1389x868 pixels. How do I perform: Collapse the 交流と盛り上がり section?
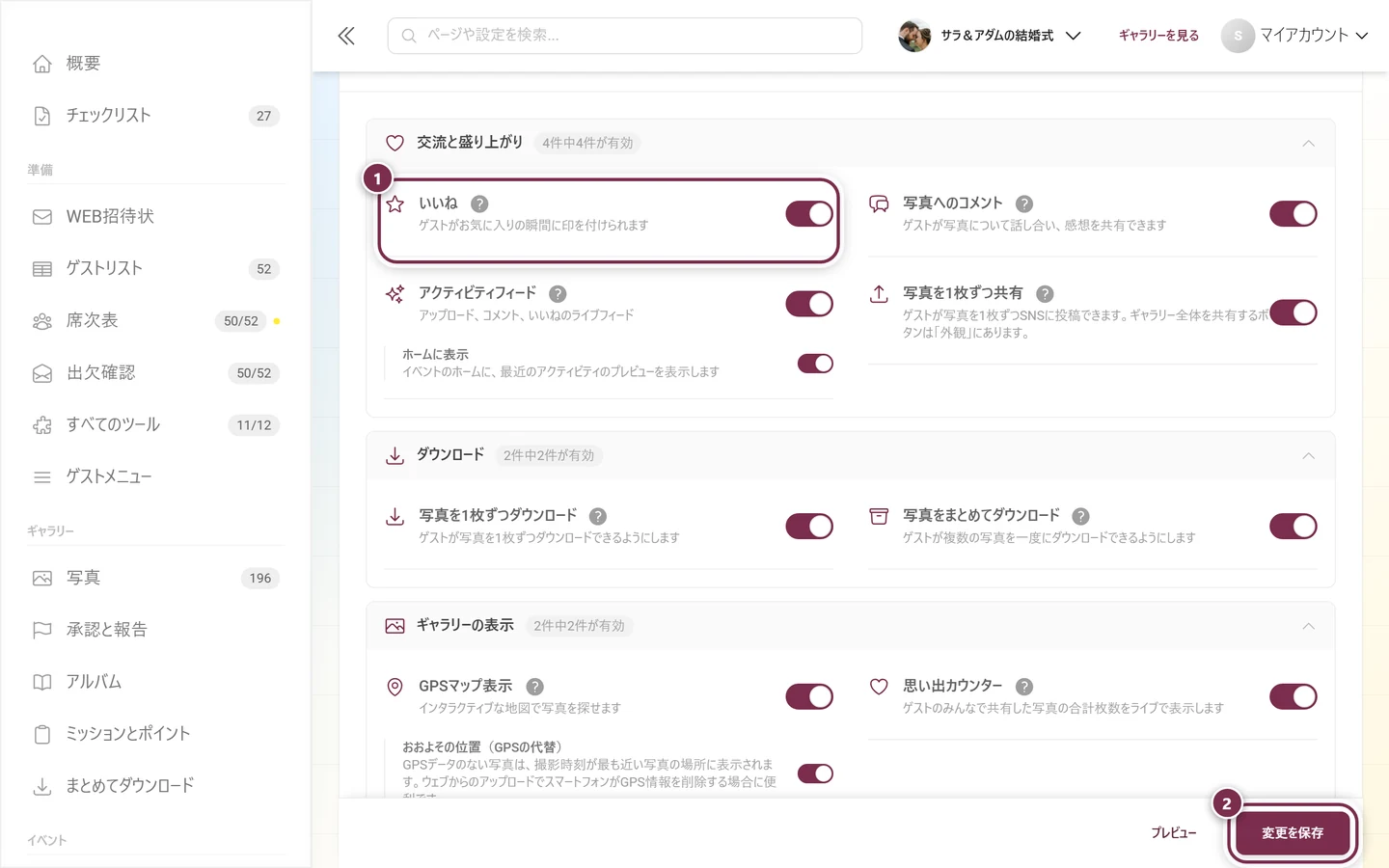pos(1308,144)
